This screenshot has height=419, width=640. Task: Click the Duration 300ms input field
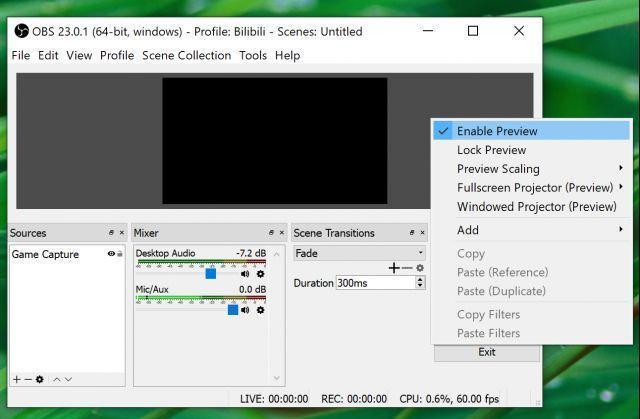tap(376, 283)
